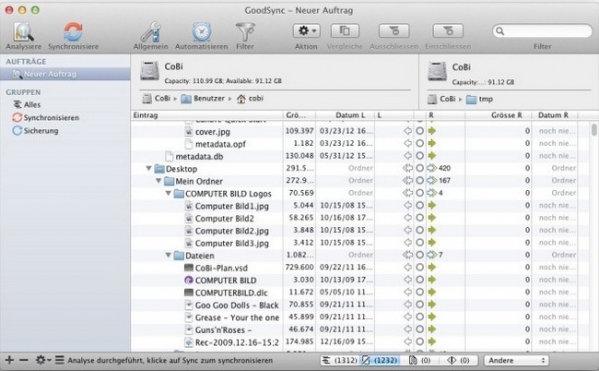Open the Allgemein wrench settings icon

151,32
